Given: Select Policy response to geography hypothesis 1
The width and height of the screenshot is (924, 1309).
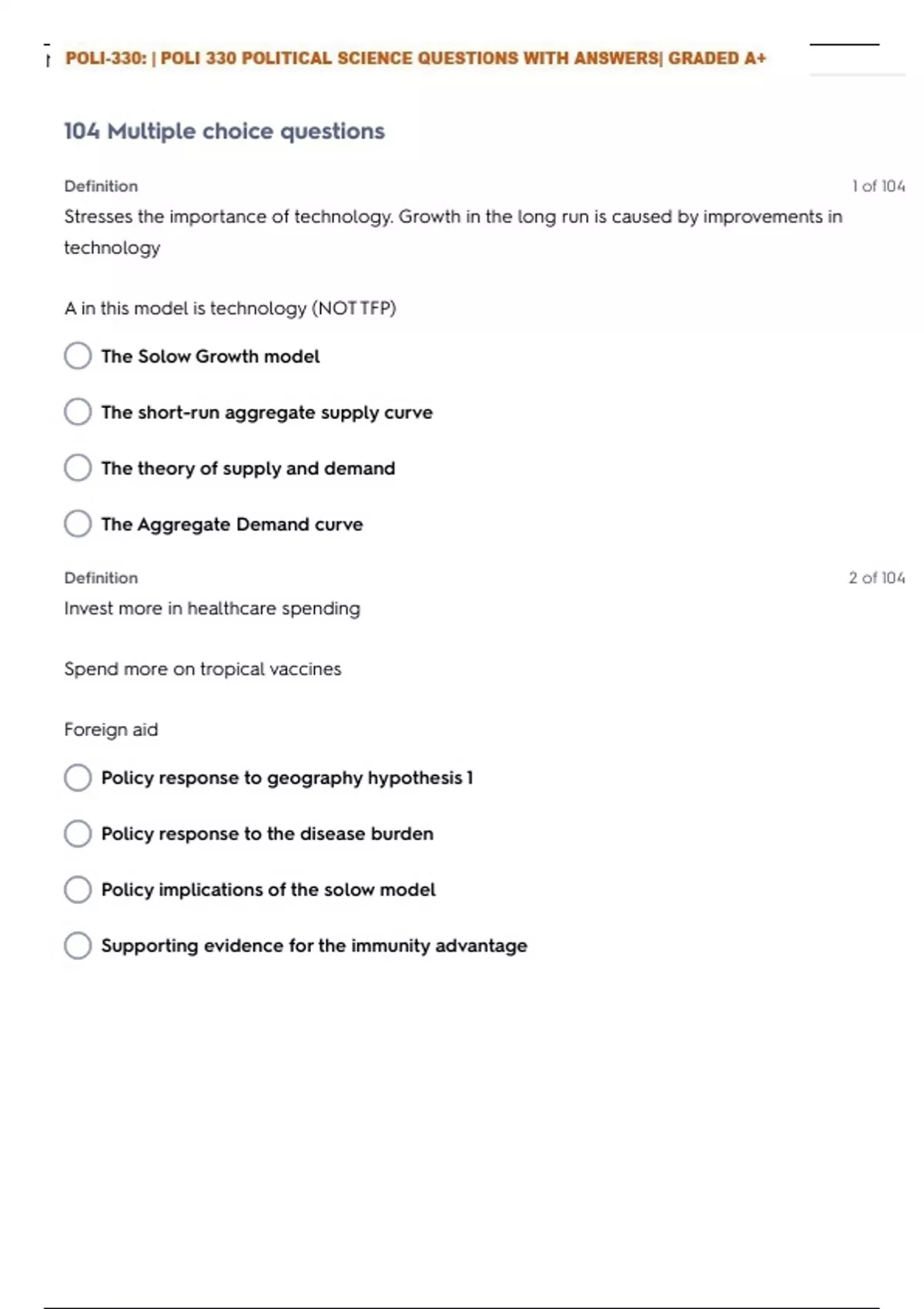Looking at the screenshot, I should tap(78, 778).
